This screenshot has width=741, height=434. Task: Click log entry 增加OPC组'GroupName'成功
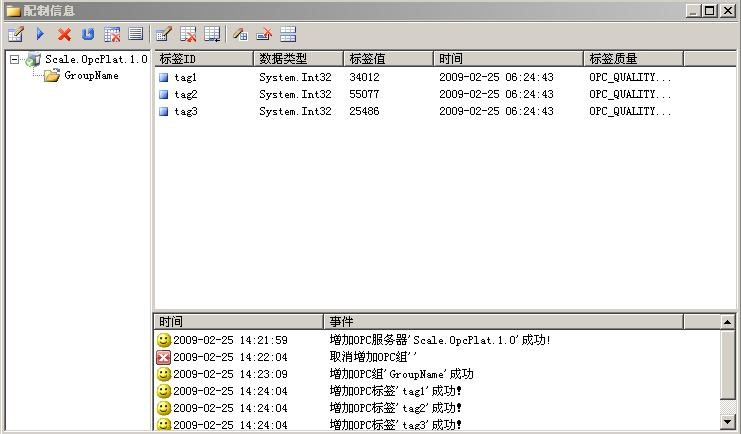402,374
